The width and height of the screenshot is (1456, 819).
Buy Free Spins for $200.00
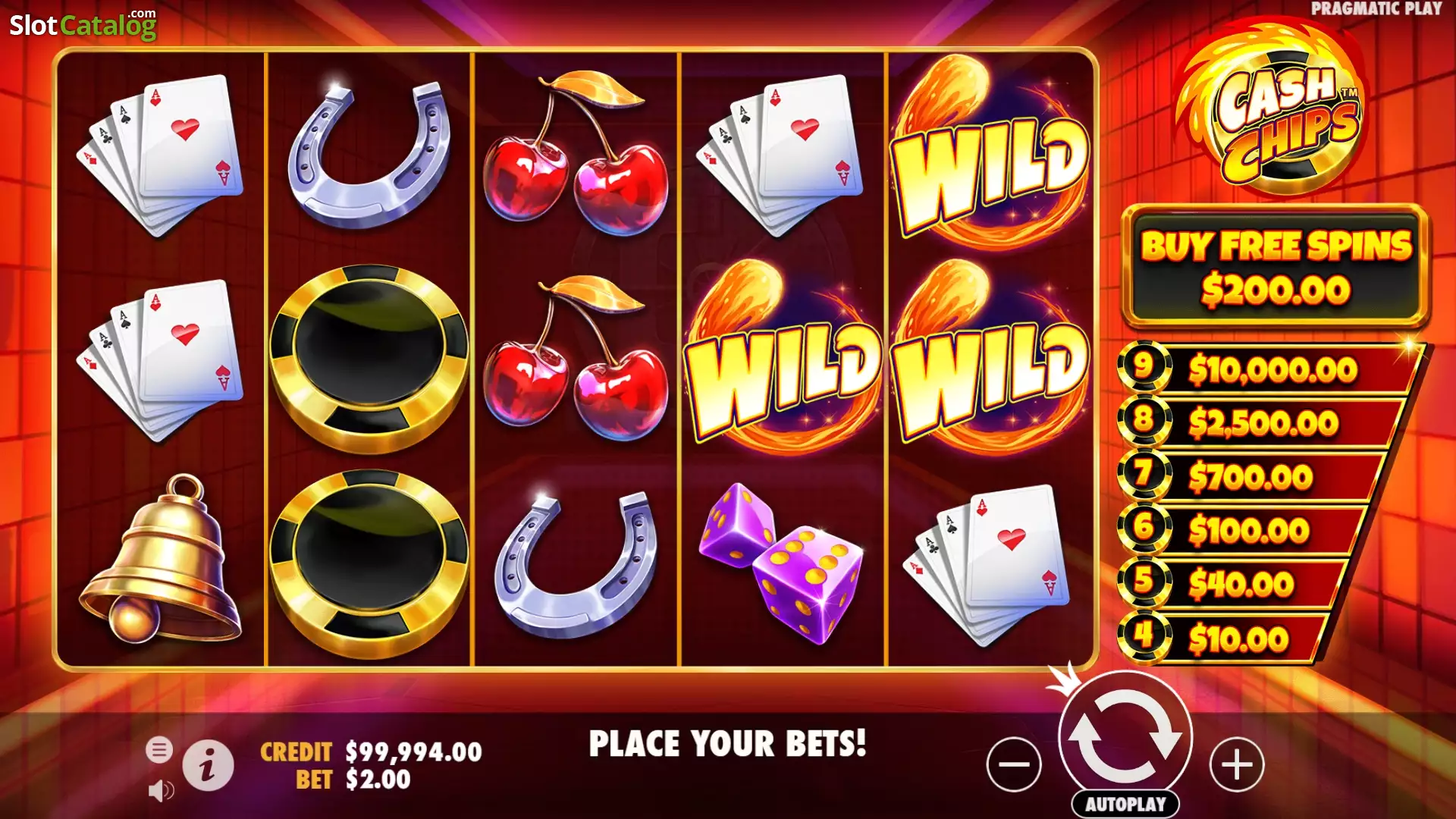pos(1276,266)
